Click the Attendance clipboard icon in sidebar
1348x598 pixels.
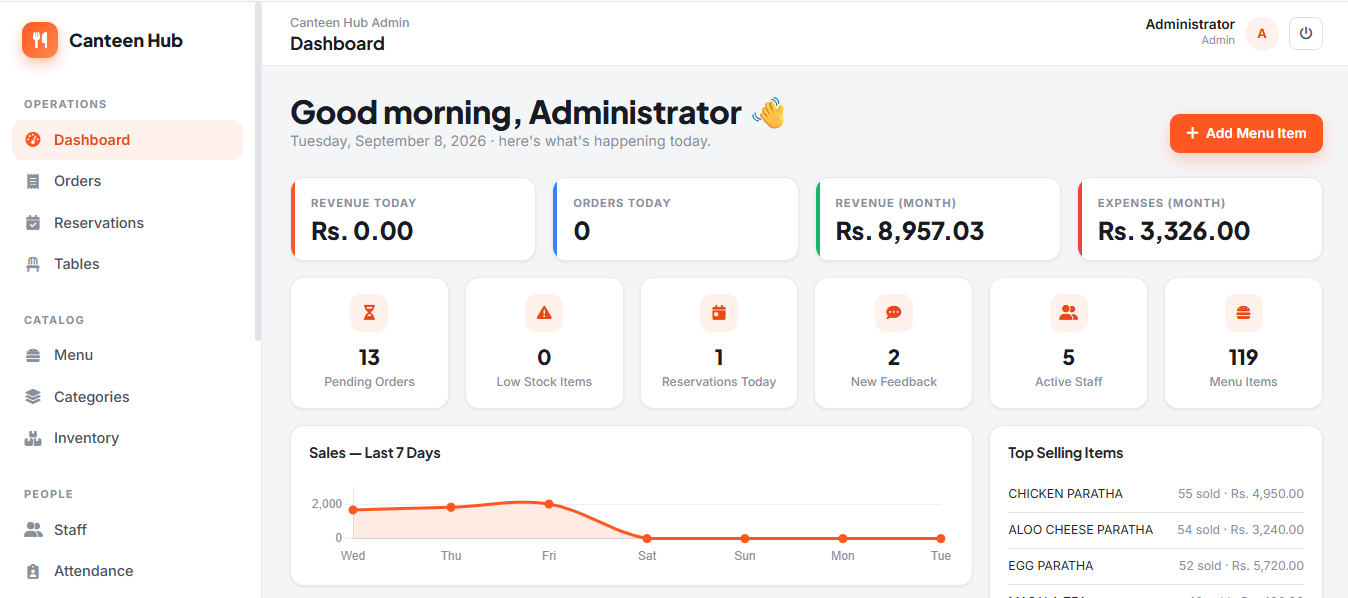[33, 571]
